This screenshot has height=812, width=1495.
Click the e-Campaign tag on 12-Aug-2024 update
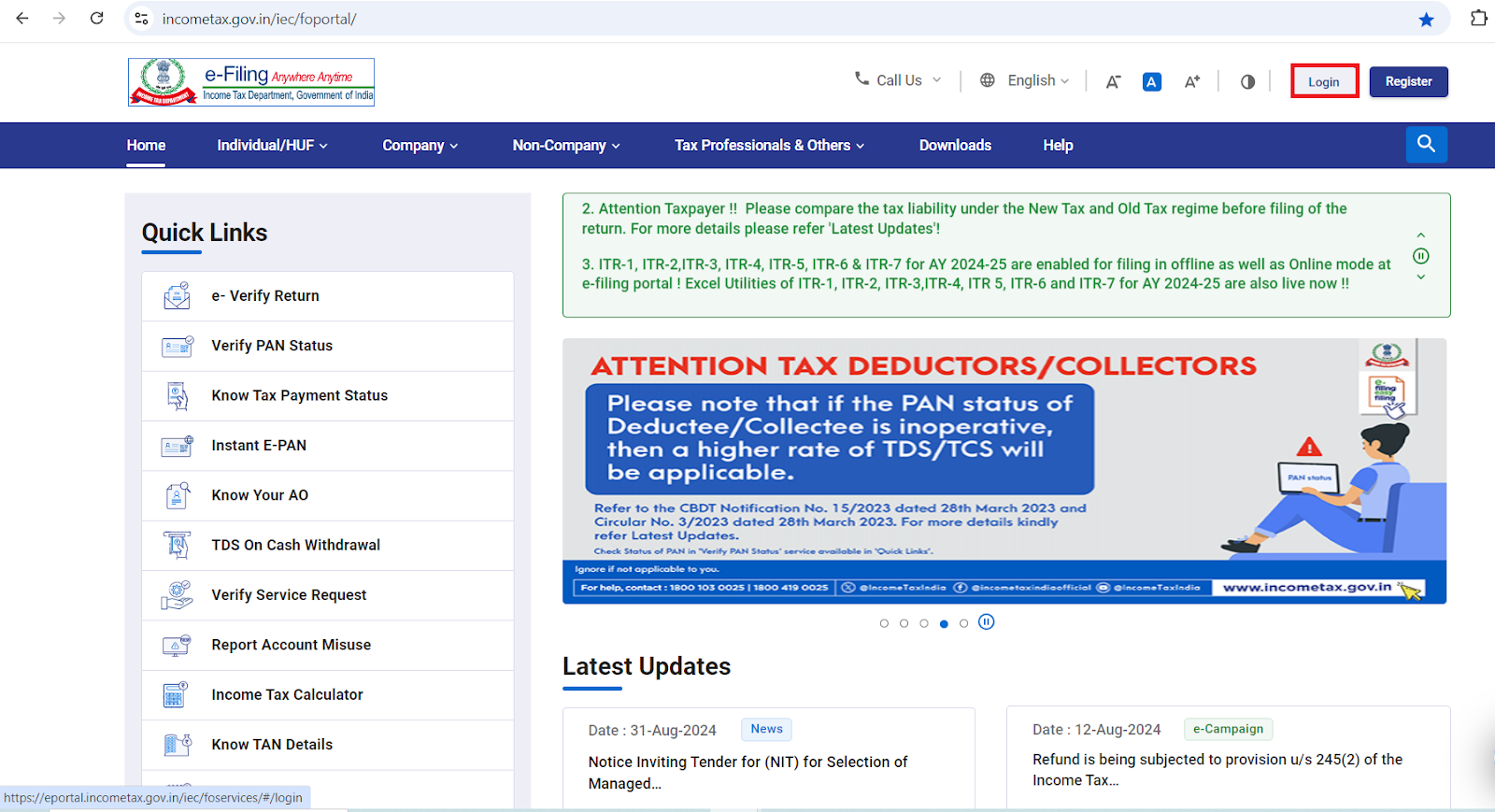(1228, 729)
